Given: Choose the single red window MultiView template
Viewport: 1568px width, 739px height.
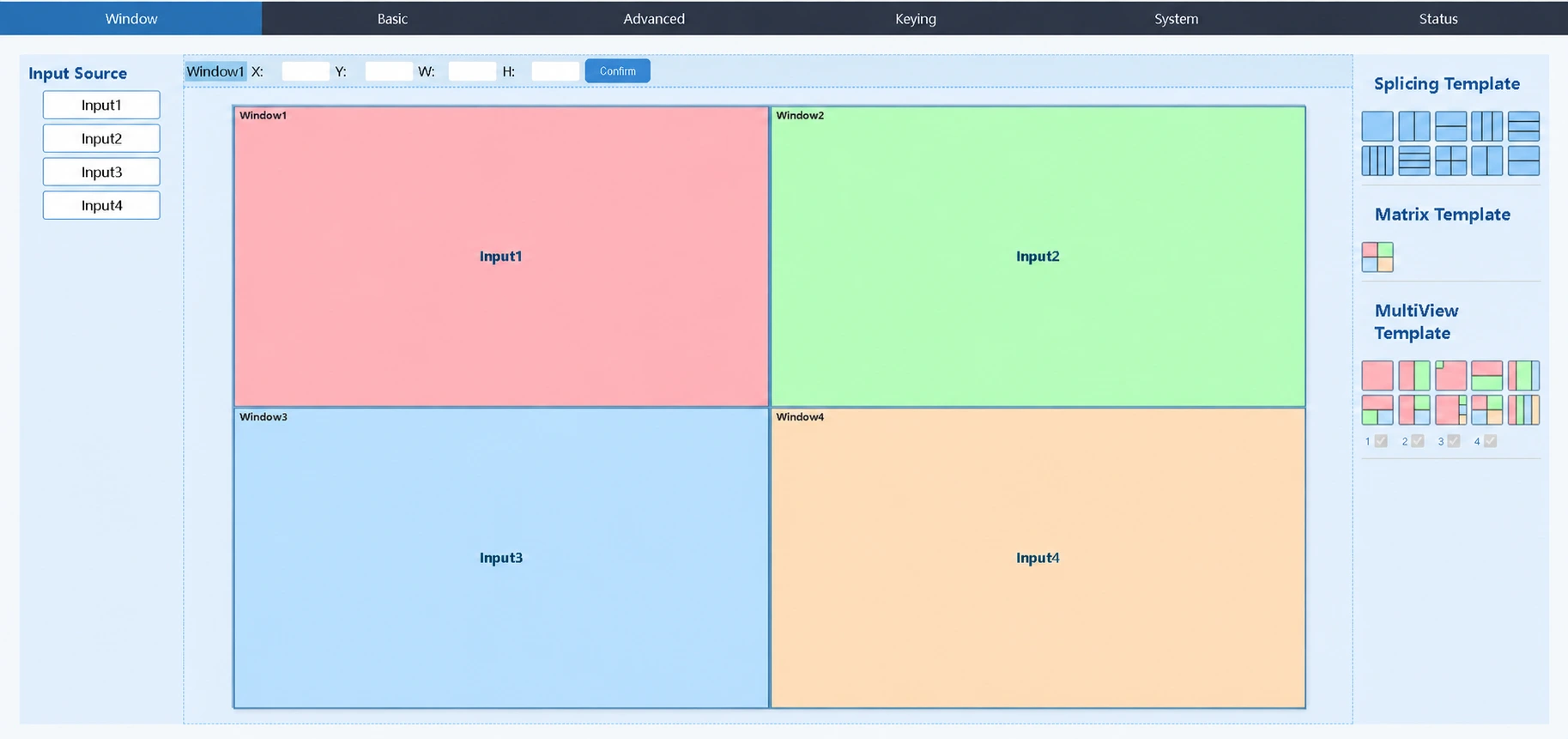Looking at the screenshot, I should (x=1377, y=376).
